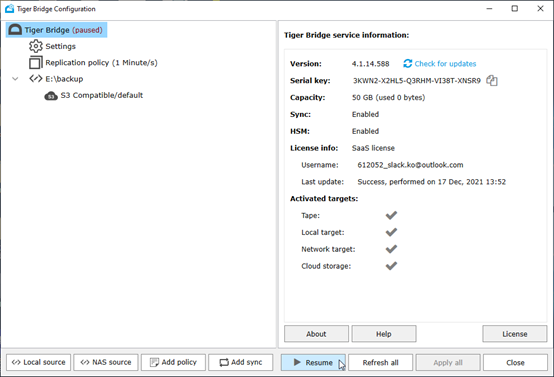554x377 pixels.
Task: Click the Settings gear icon
Action: point(36,46)
